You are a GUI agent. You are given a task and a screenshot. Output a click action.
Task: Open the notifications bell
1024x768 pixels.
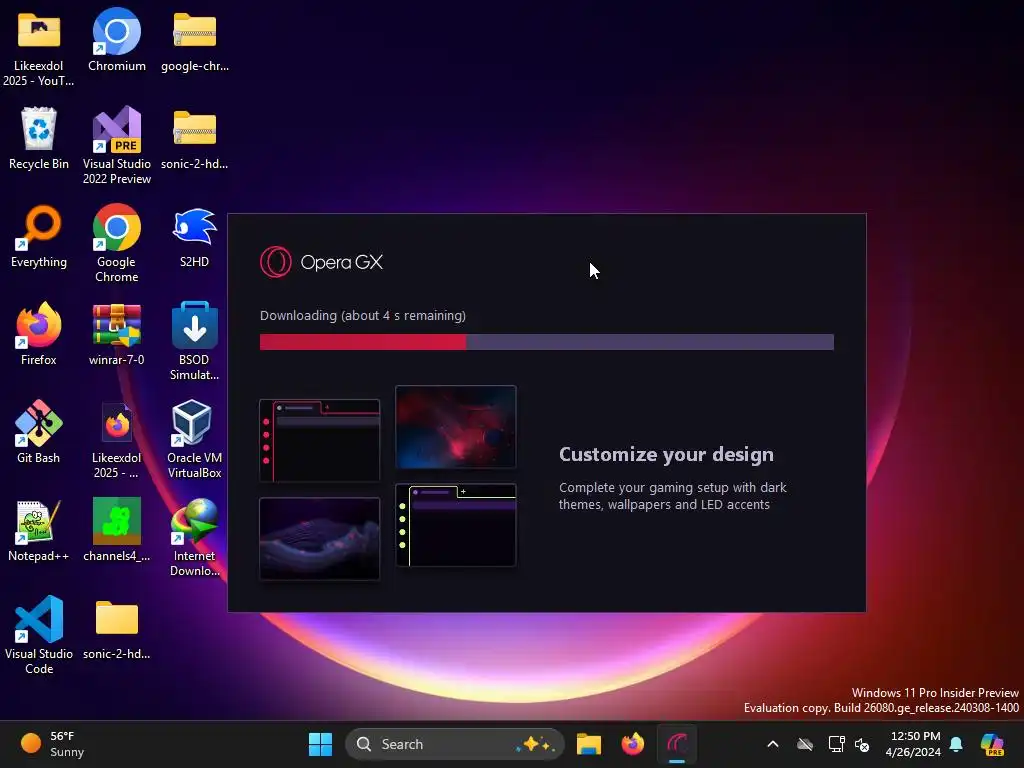pos(956,744)
